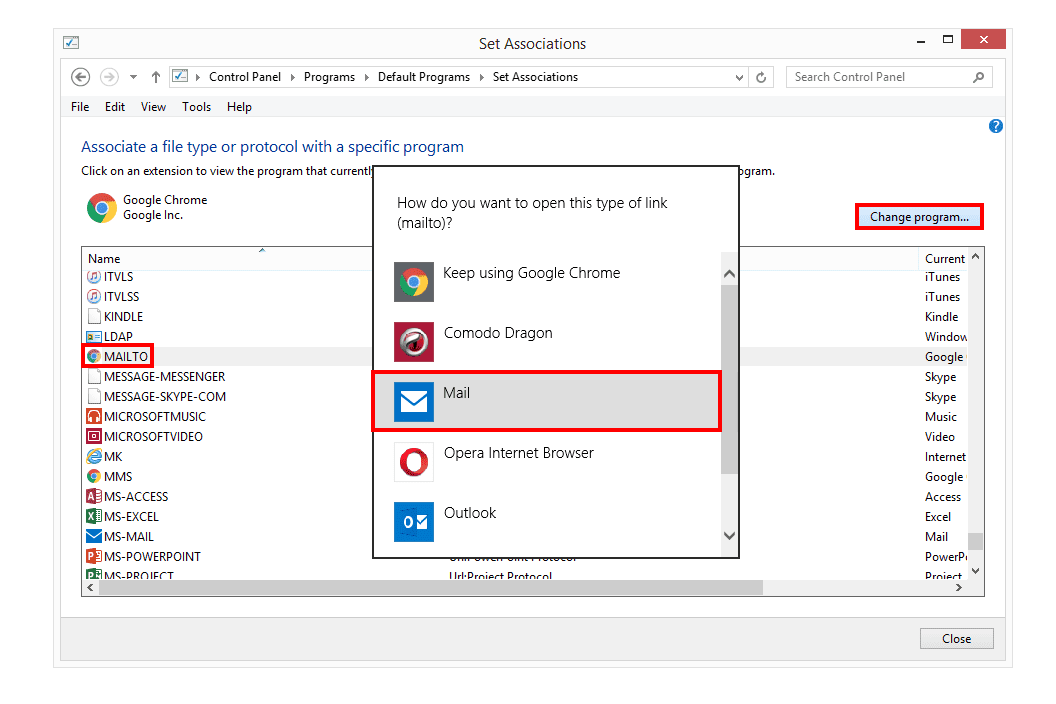The height and width of the screenshot is (704, 1056).
Task: Select the MICROSOFTMUSIC protocol row
Action: click(154, 417)
